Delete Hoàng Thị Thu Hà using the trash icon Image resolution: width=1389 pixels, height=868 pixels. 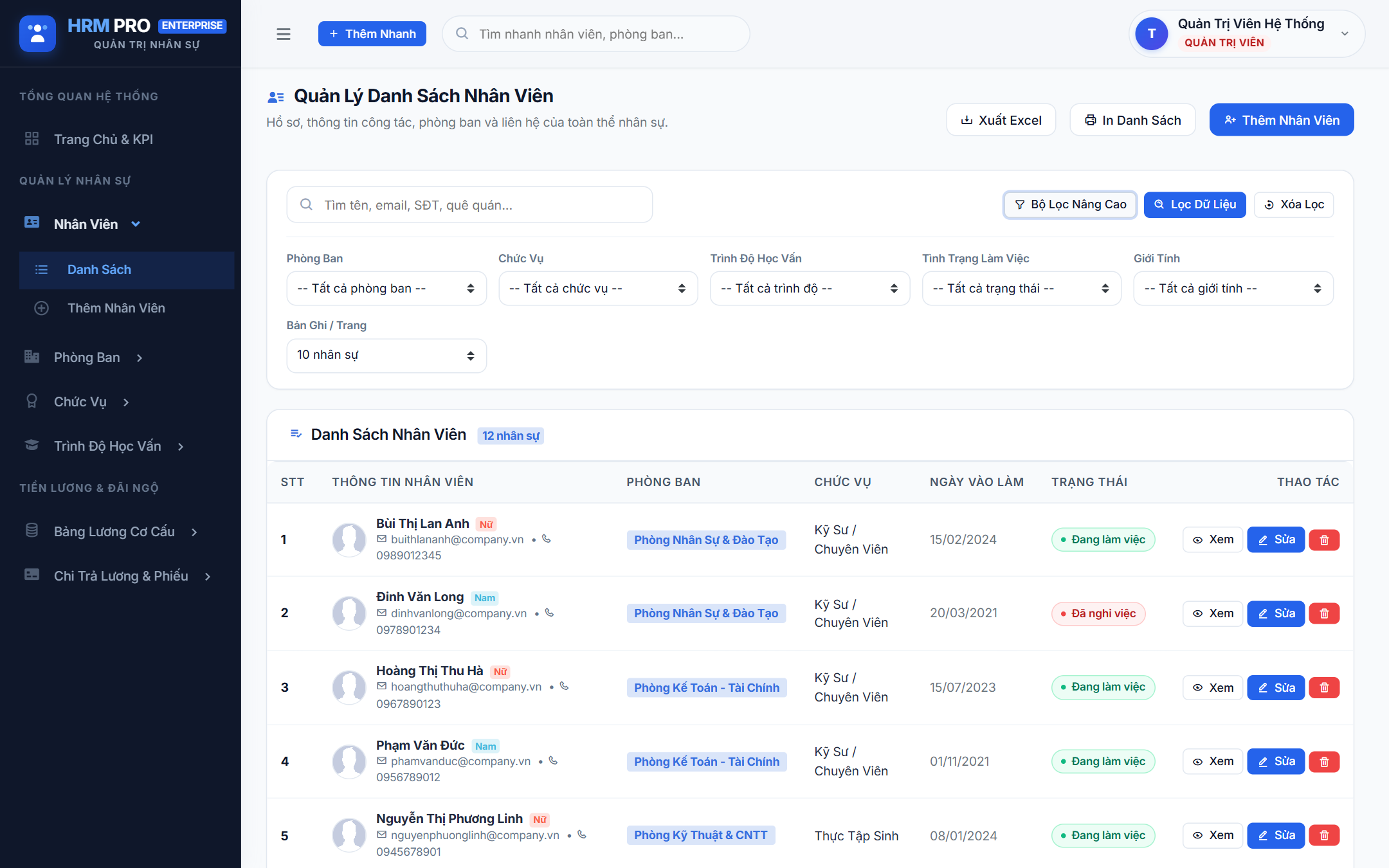[x=1324, y=687]
